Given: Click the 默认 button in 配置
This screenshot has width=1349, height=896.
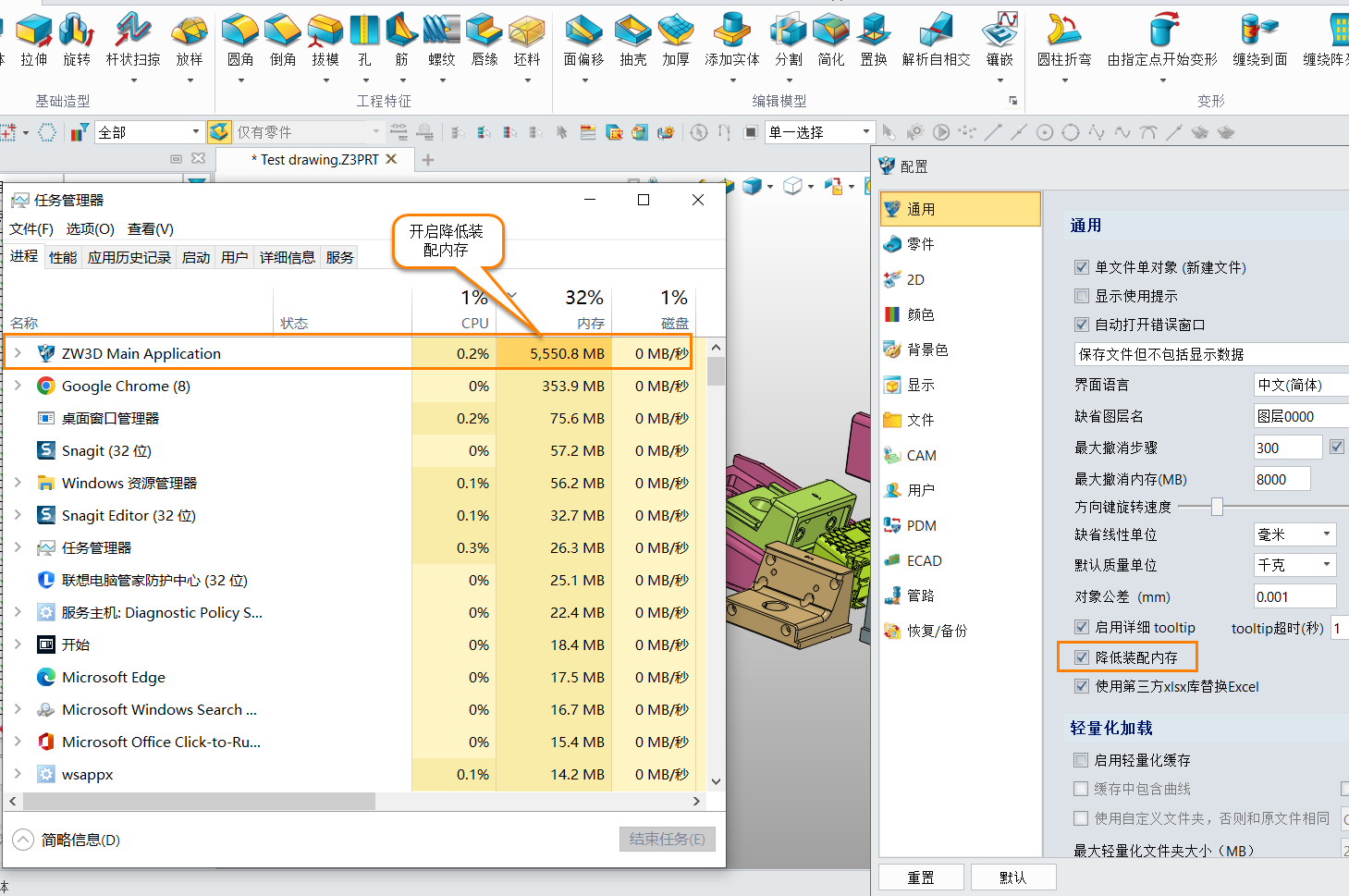Looking at the screenshot, I should [1013, 878].
